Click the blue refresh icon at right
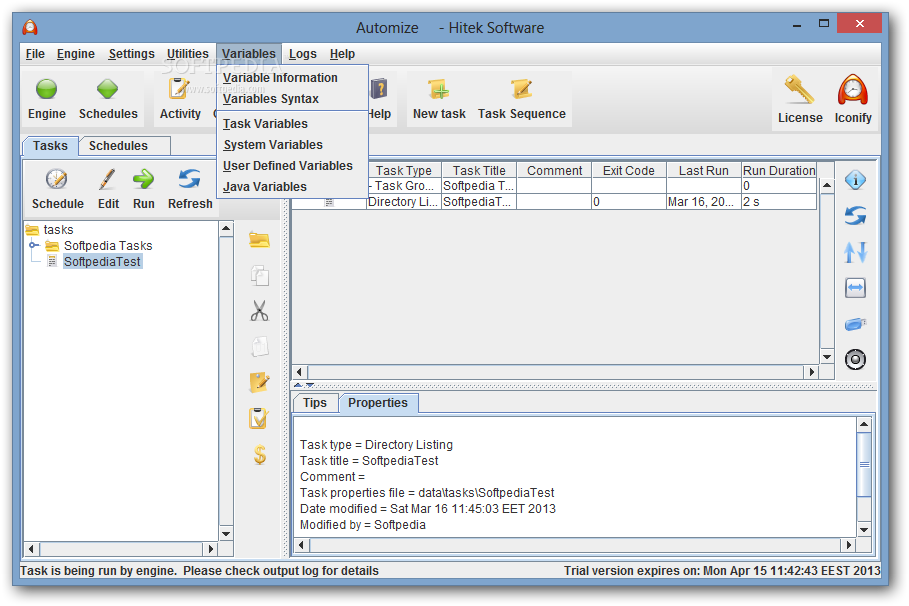909x606 pixels. tap(855, 216)
